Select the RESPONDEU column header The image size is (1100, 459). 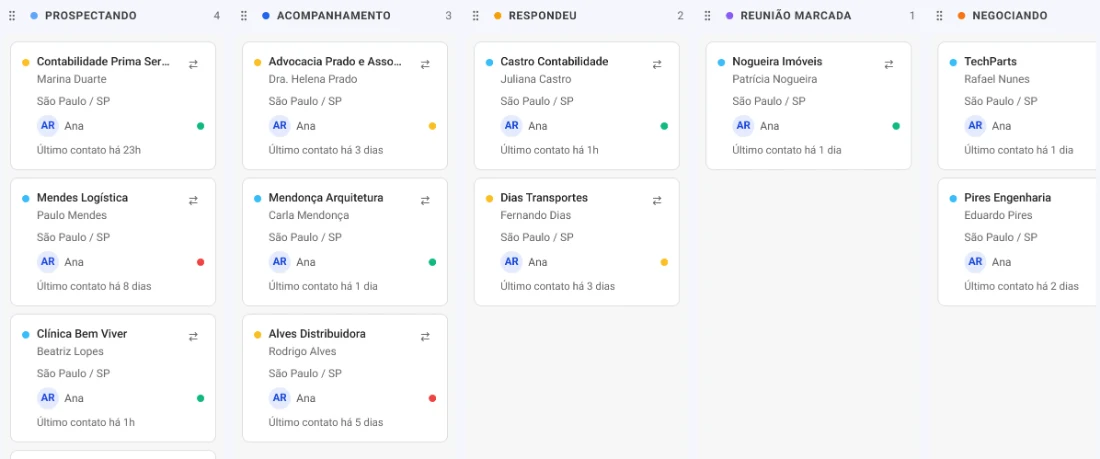(x=543, y=15)
